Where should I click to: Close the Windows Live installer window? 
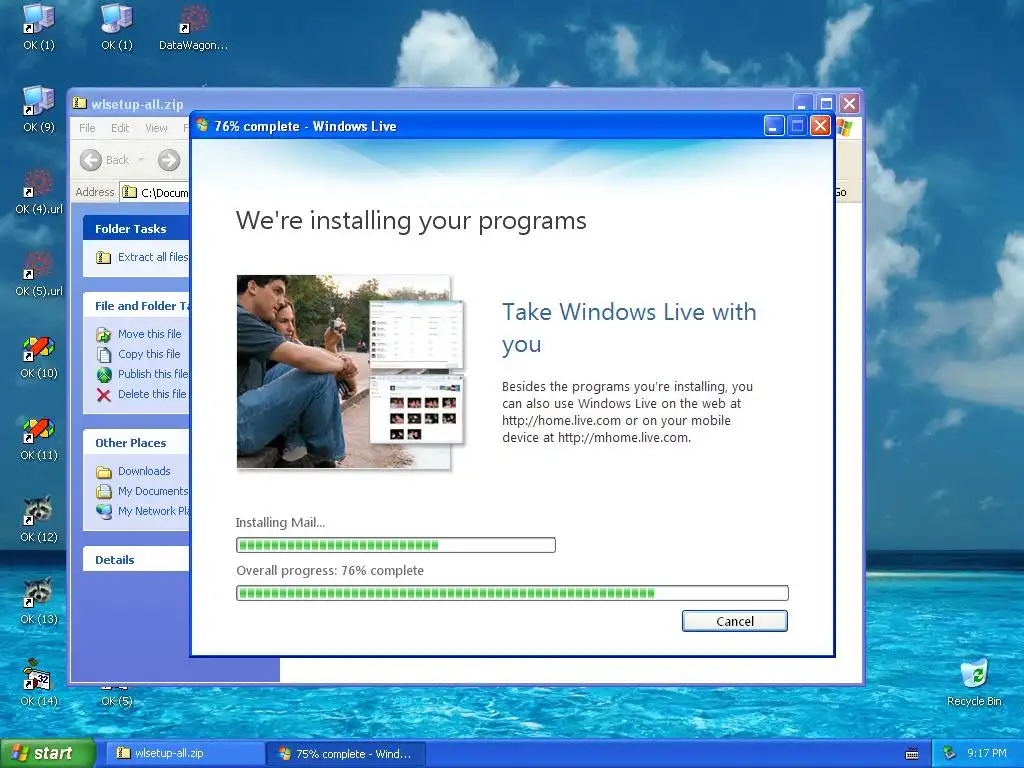pyautogui.click(x=820, y=125)
